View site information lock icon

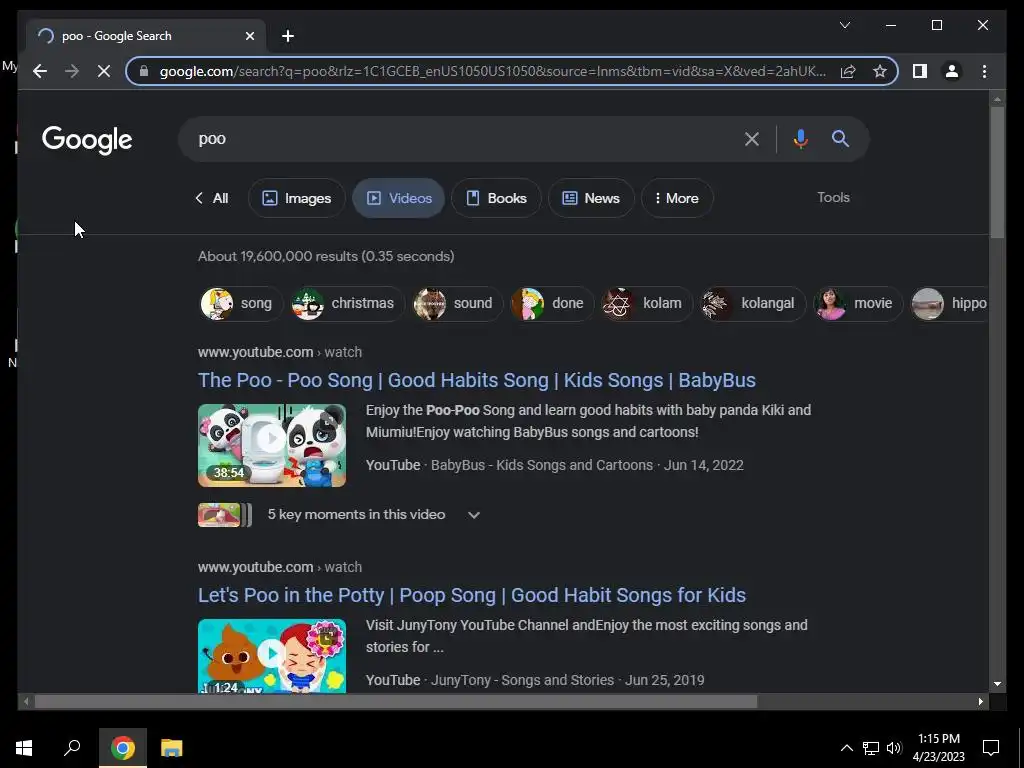144,71
